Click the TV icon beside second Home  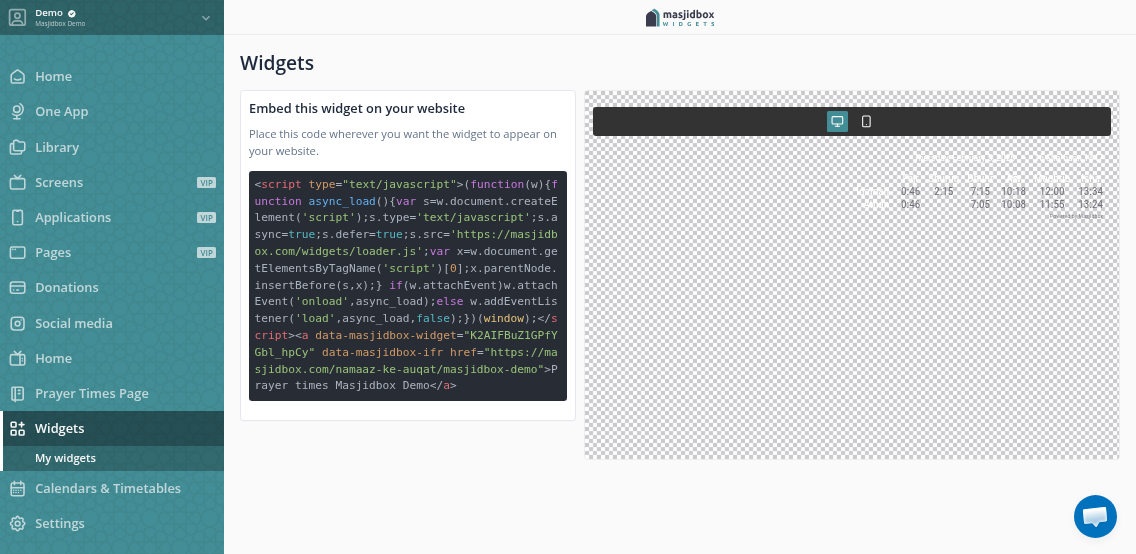(17, 358)
